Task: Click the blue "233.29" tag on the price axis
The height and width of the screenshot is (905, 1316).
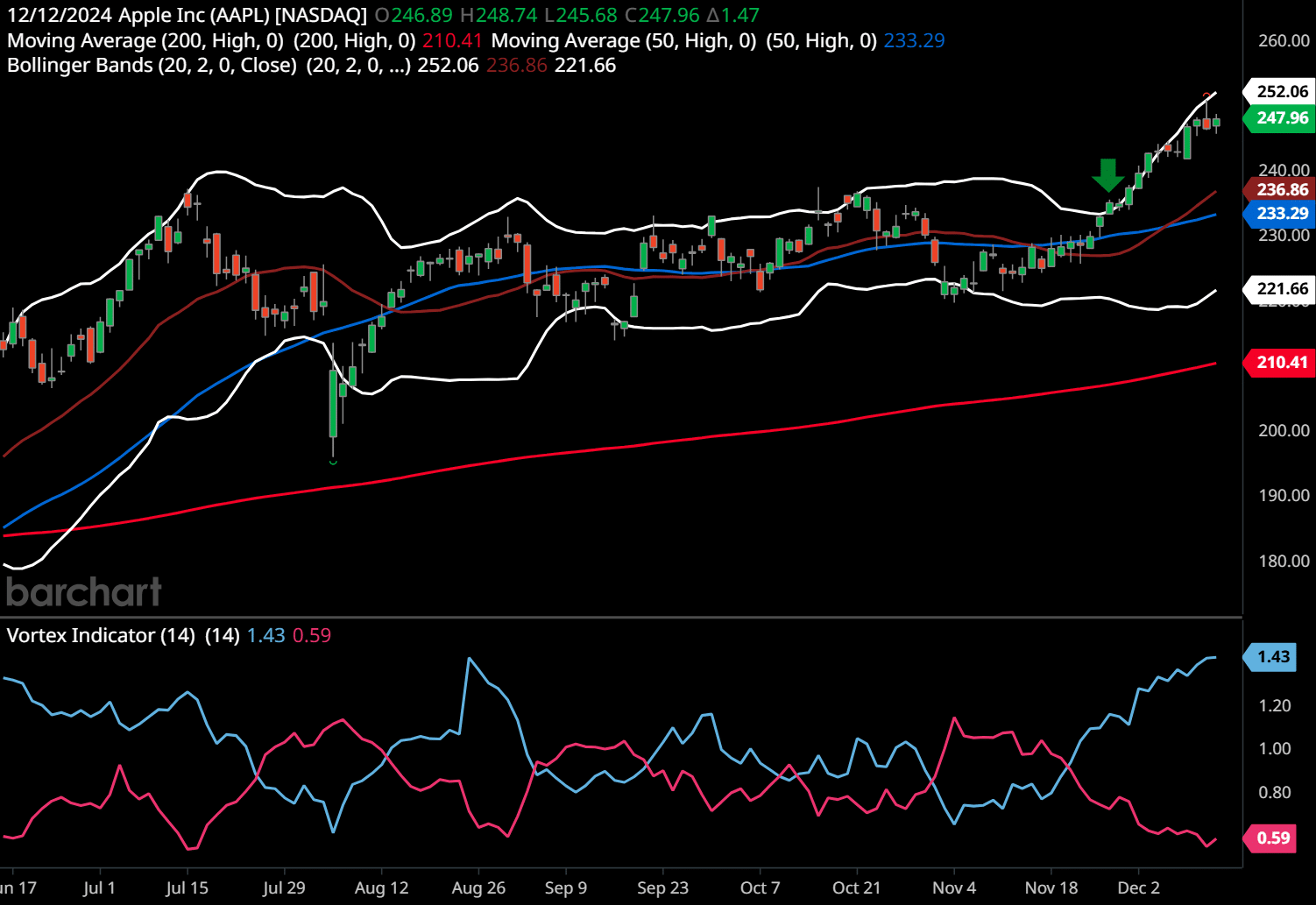Action: [1281, 213]
